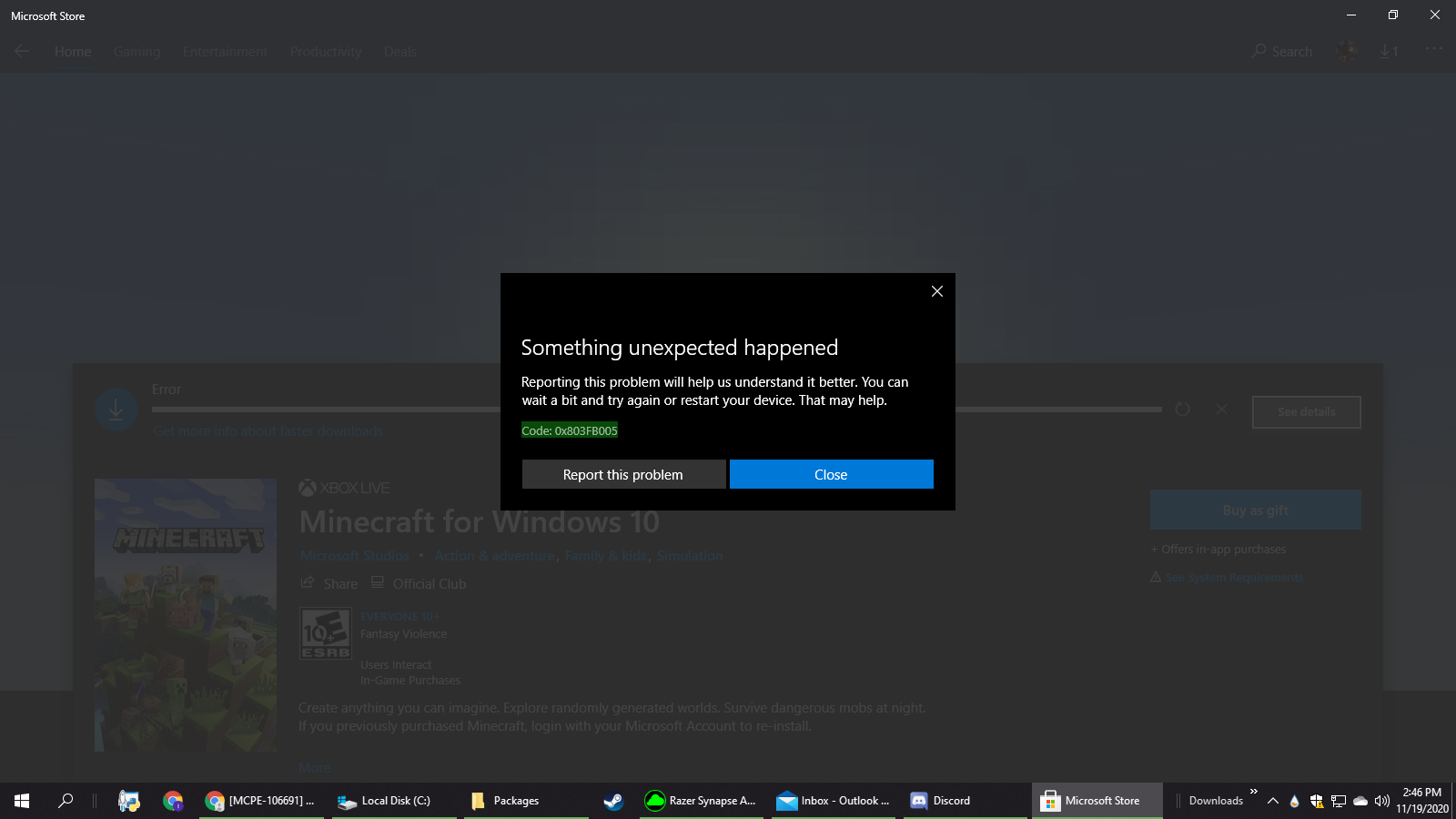The width and height of the screenshot is (1456, 819).
Task: Open the Gaming tab
Action: tap(136, 52)
